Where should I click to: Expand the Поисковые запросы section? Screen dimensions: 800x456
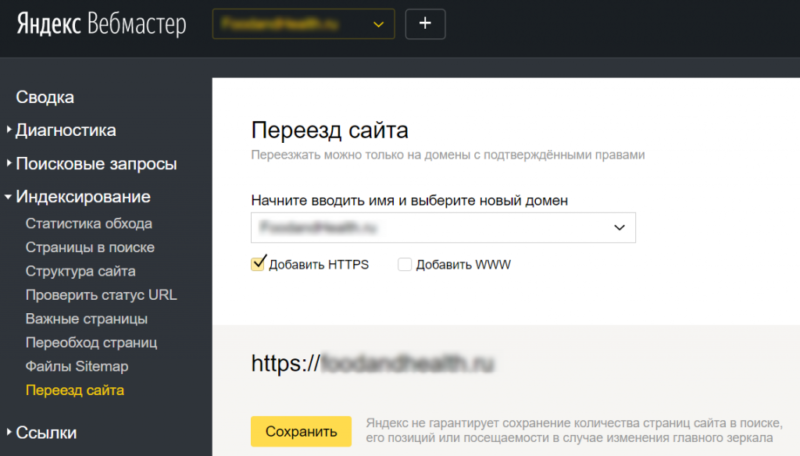pyautogui.click(x=96, y=164)
